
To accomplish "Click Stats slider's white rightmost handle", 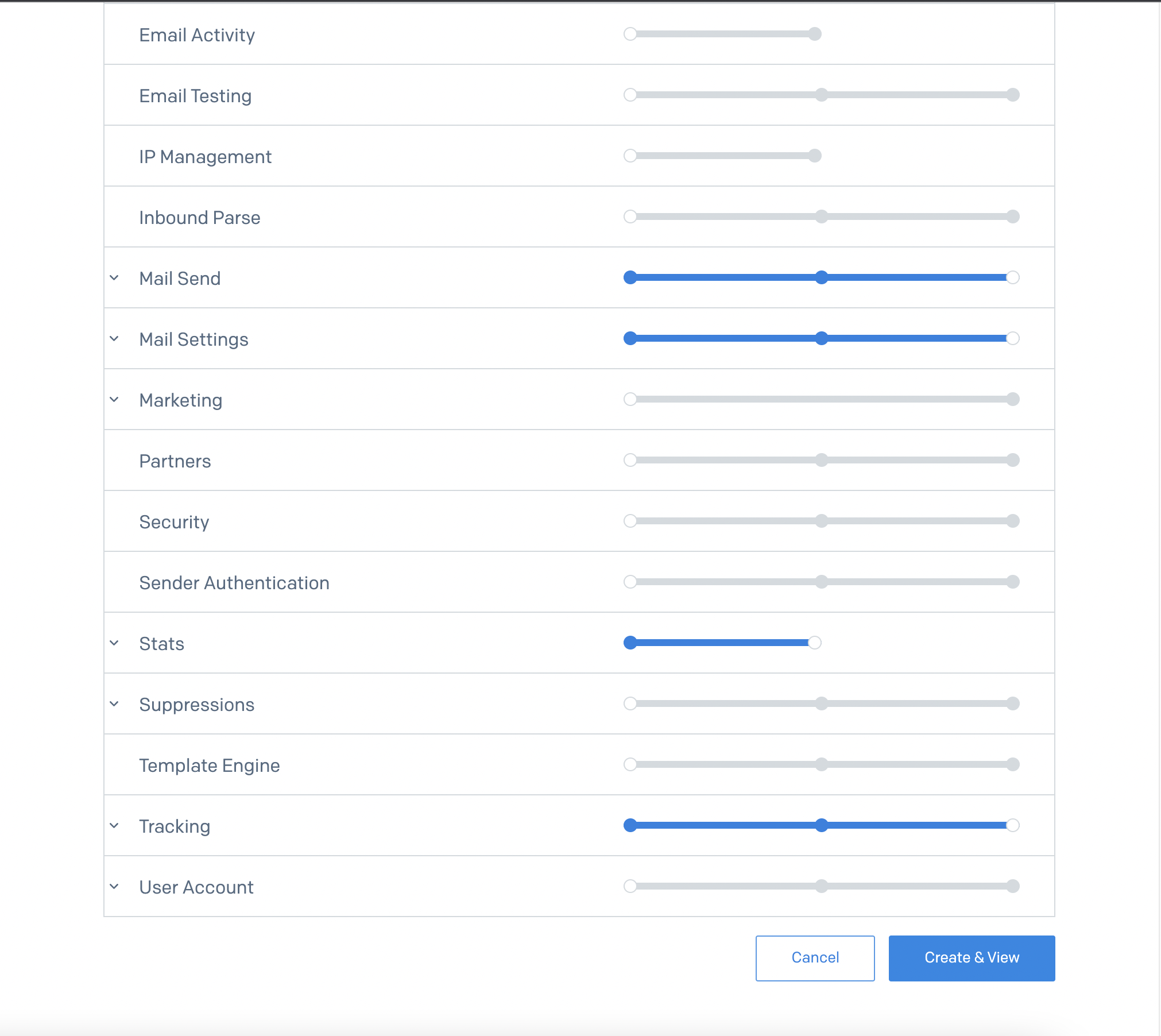I will (x=815, y=643).
